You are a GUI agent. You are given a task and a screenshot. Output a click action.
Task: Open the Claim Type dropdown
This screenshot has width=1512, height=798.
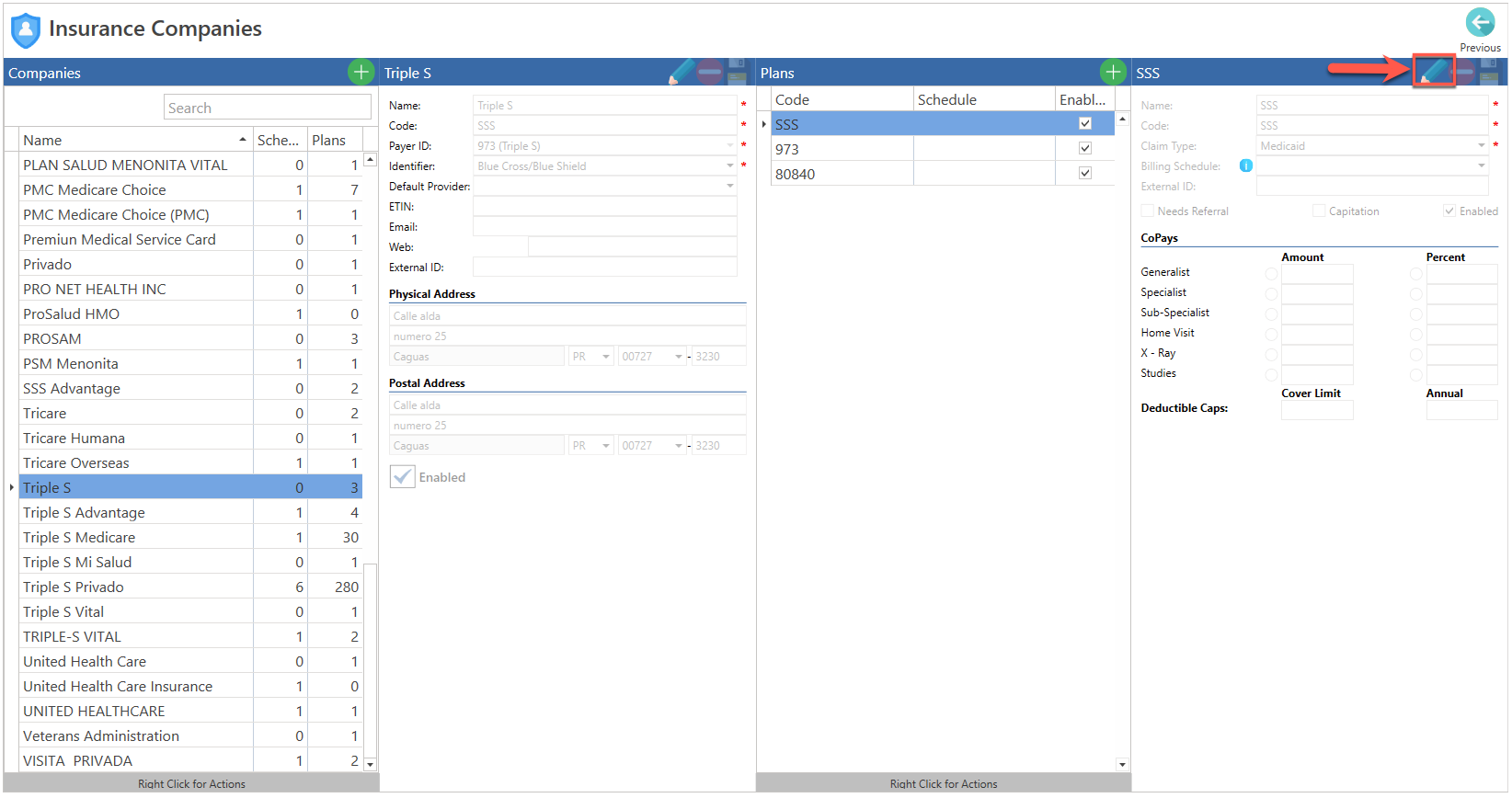tap(1481, 145)
